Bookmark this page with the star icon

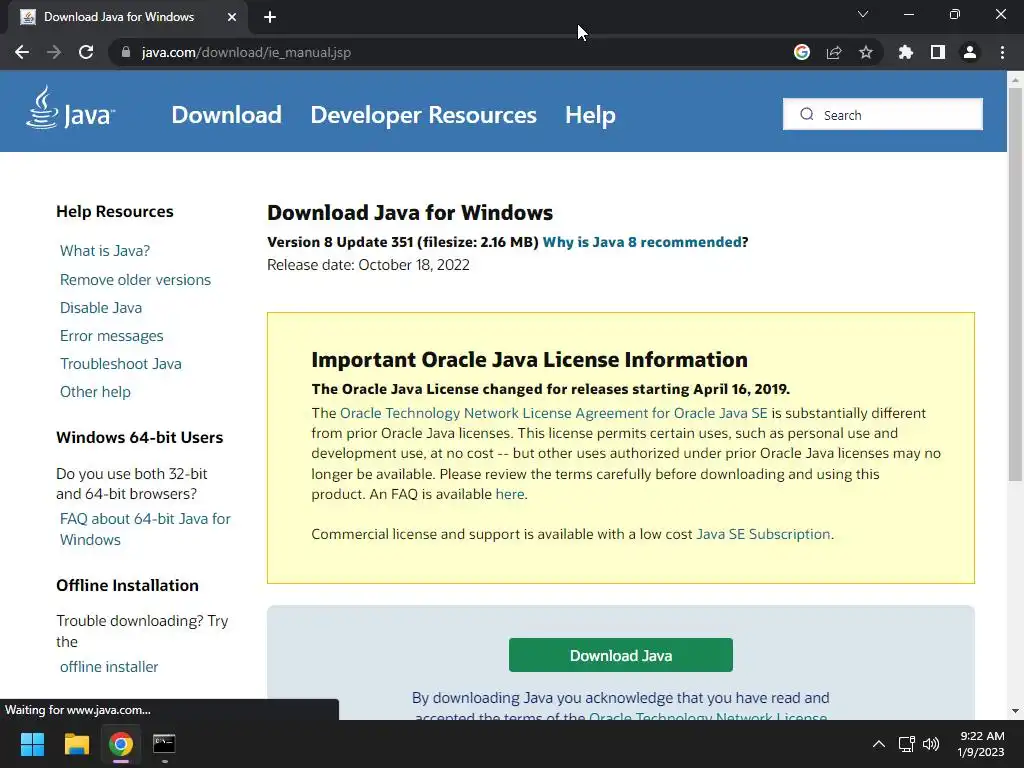(x=866, y=52)
